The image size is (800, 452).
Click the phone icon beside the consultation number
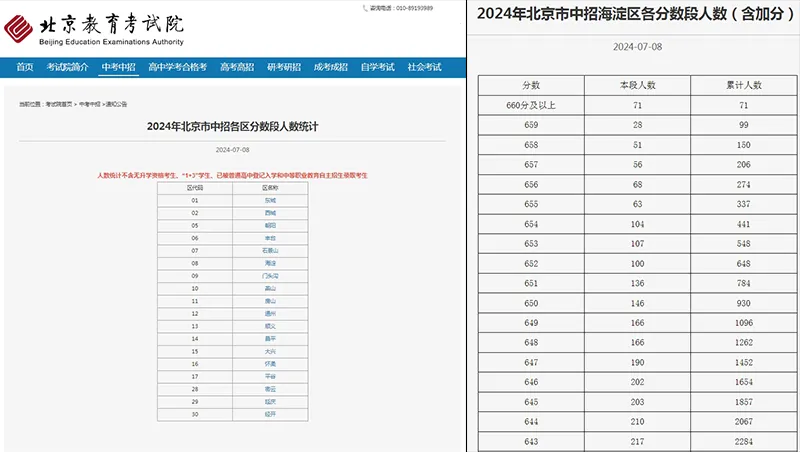365,8
